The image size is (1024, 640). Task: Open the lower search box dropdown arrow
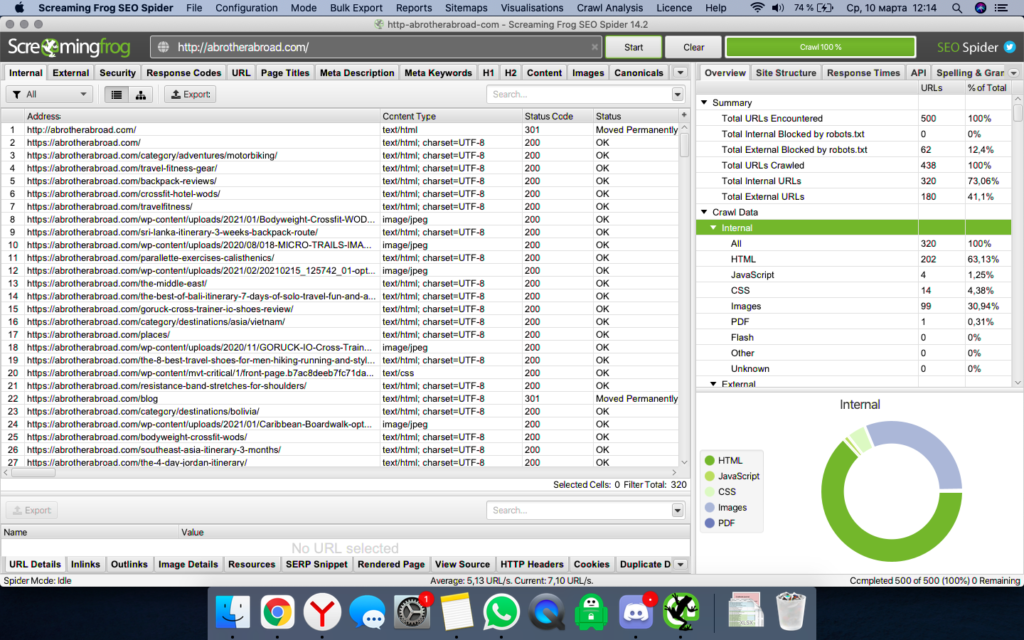point(677,510)
